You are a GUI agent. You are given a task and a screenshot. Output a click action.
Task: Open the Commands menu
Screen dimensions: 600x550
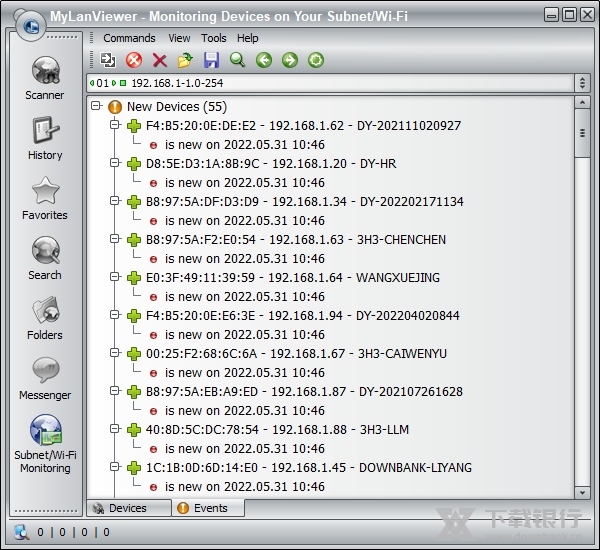129,38
